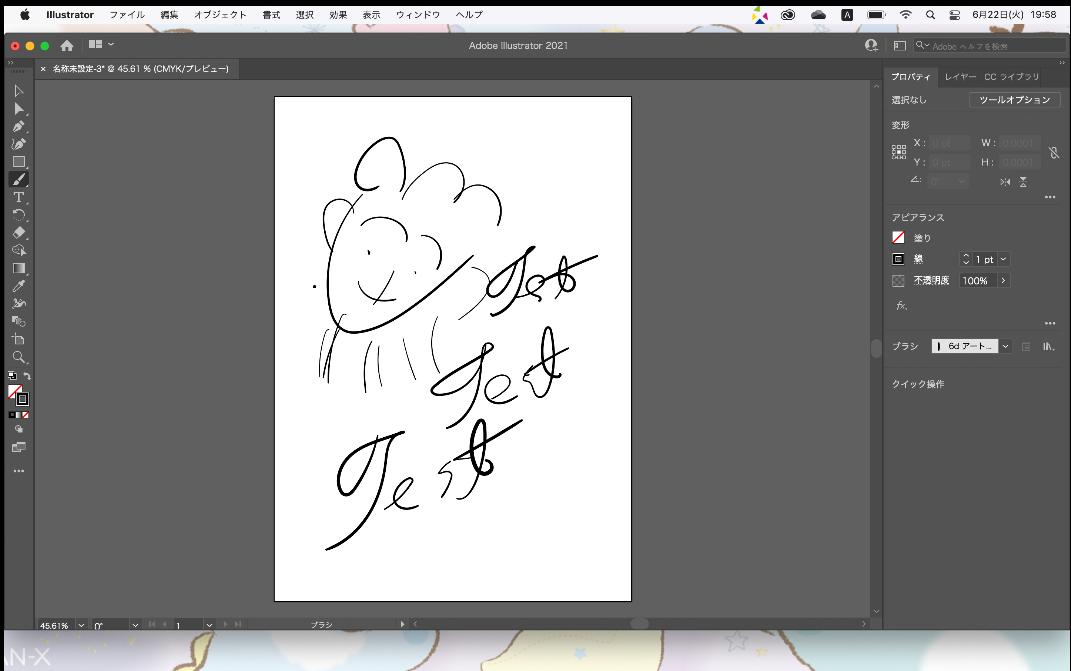This screenshot has height=671, width=1071.
Task: Toggle constrain width and height proportions
Action: pos(1054,152)
